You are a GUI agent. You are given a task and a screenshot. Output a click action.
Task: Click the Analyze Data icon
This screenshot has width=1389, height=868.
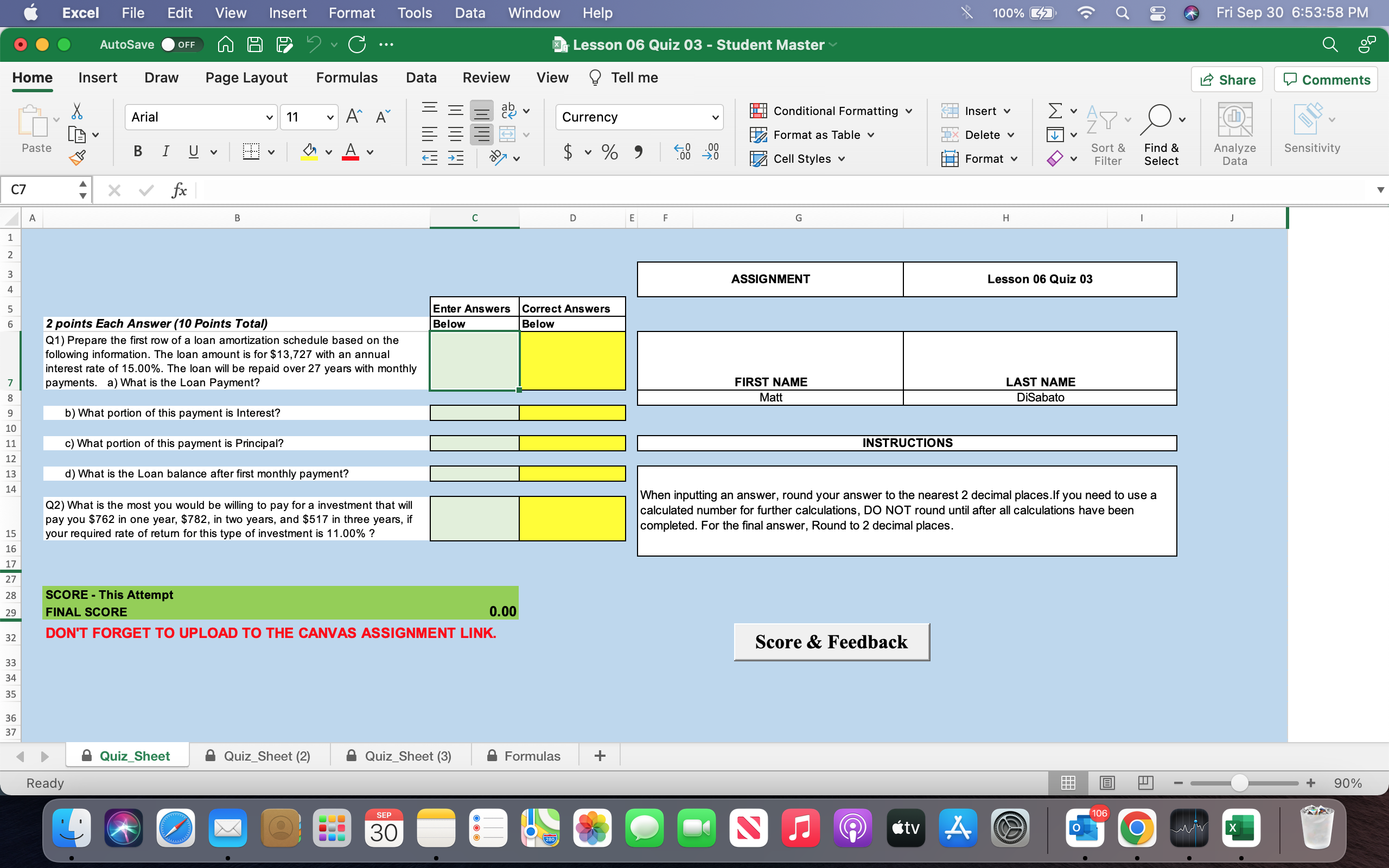point(1235,122)
